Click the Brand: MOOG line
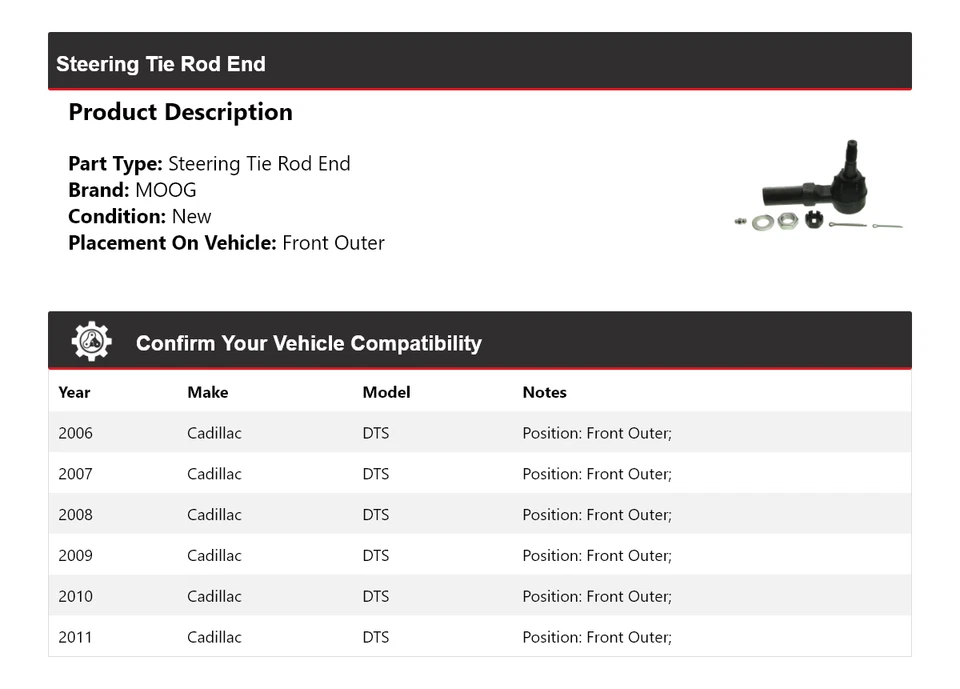The image size is (960, 689). 132,190
